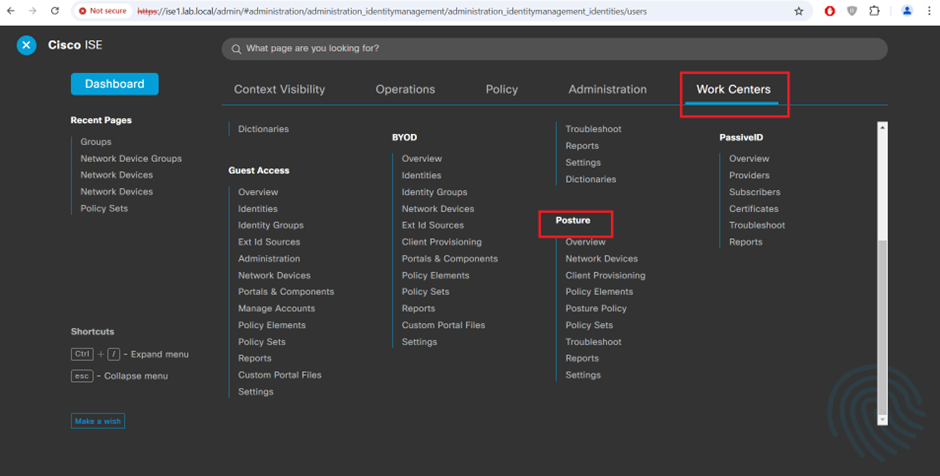Click the menu scrollbar thumb
940x476 pixels.
[x=882, y=327]
